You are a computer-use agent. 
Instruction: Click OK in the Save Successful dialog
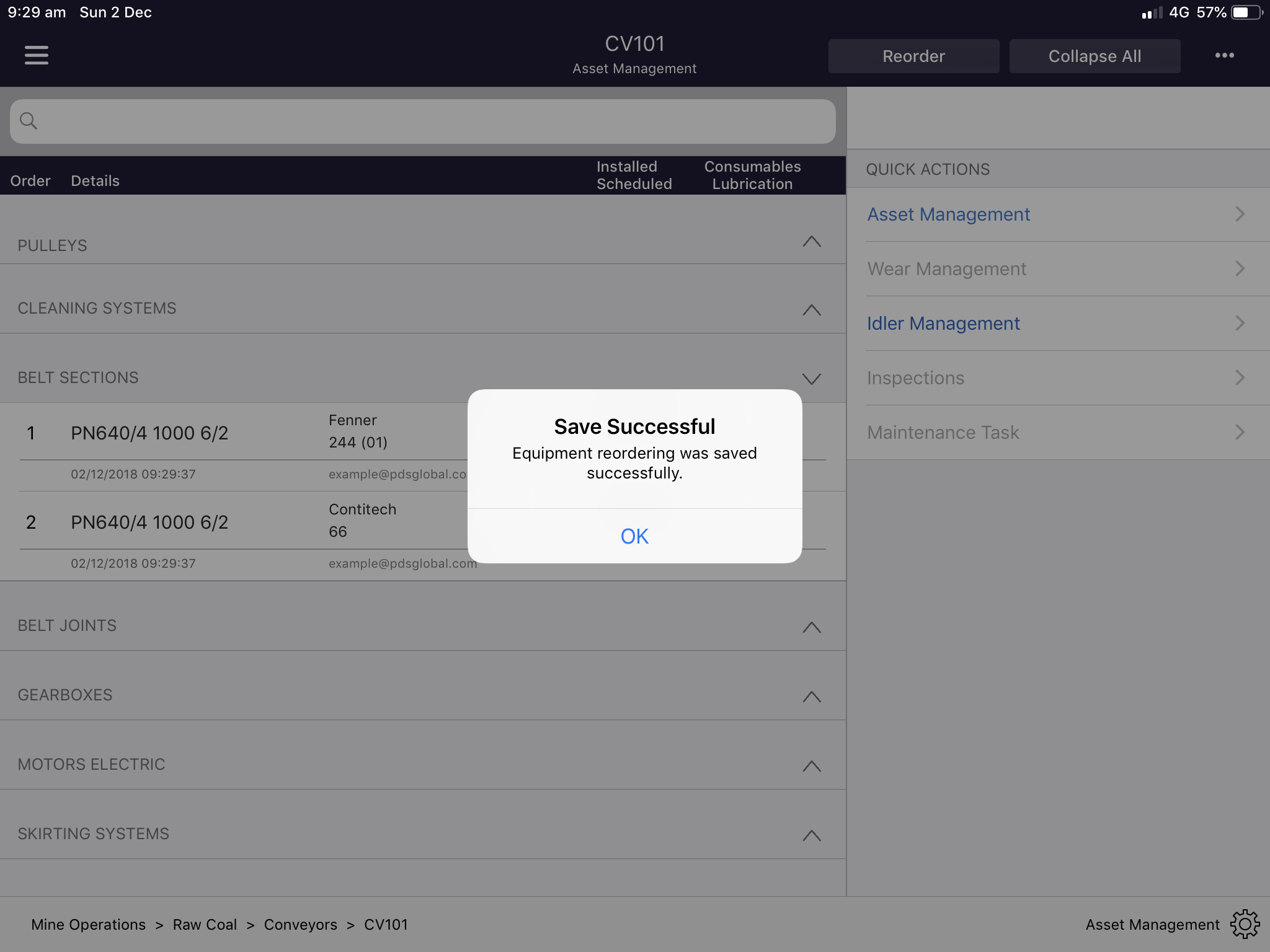pos(634,536)
